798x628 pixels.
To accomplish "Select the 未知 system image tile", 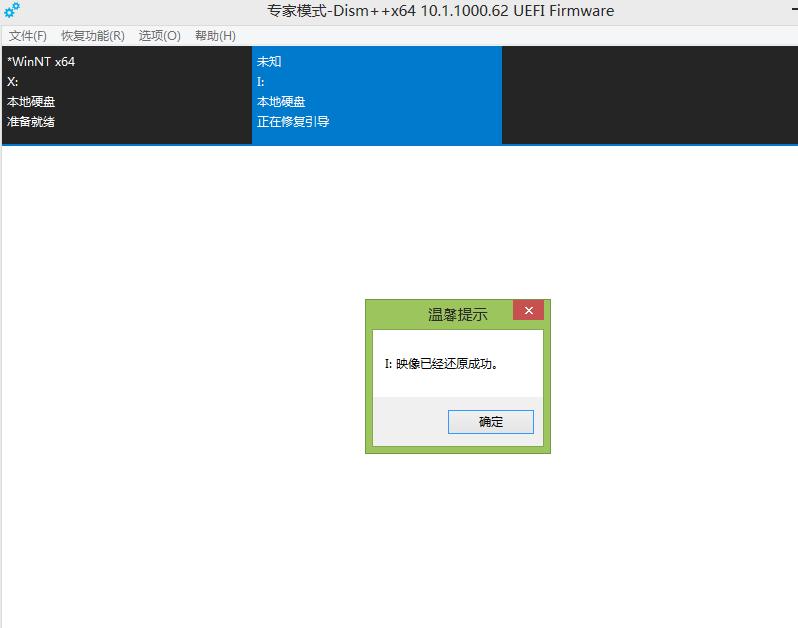I will 376,95.
